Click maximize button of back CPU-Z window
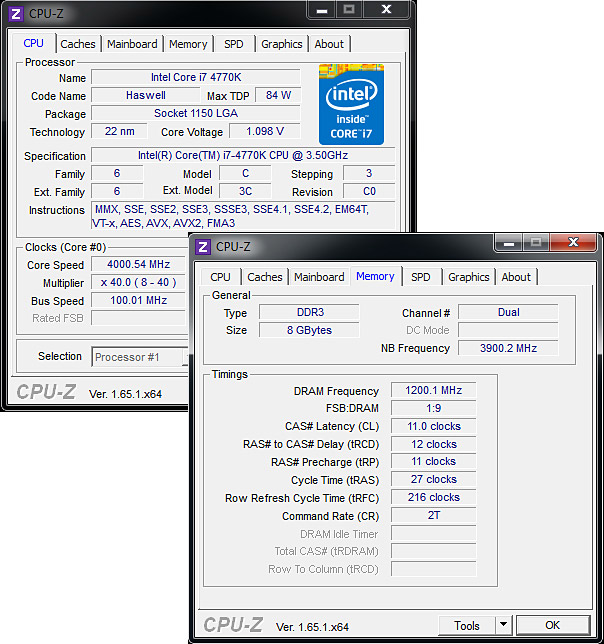 349,9
